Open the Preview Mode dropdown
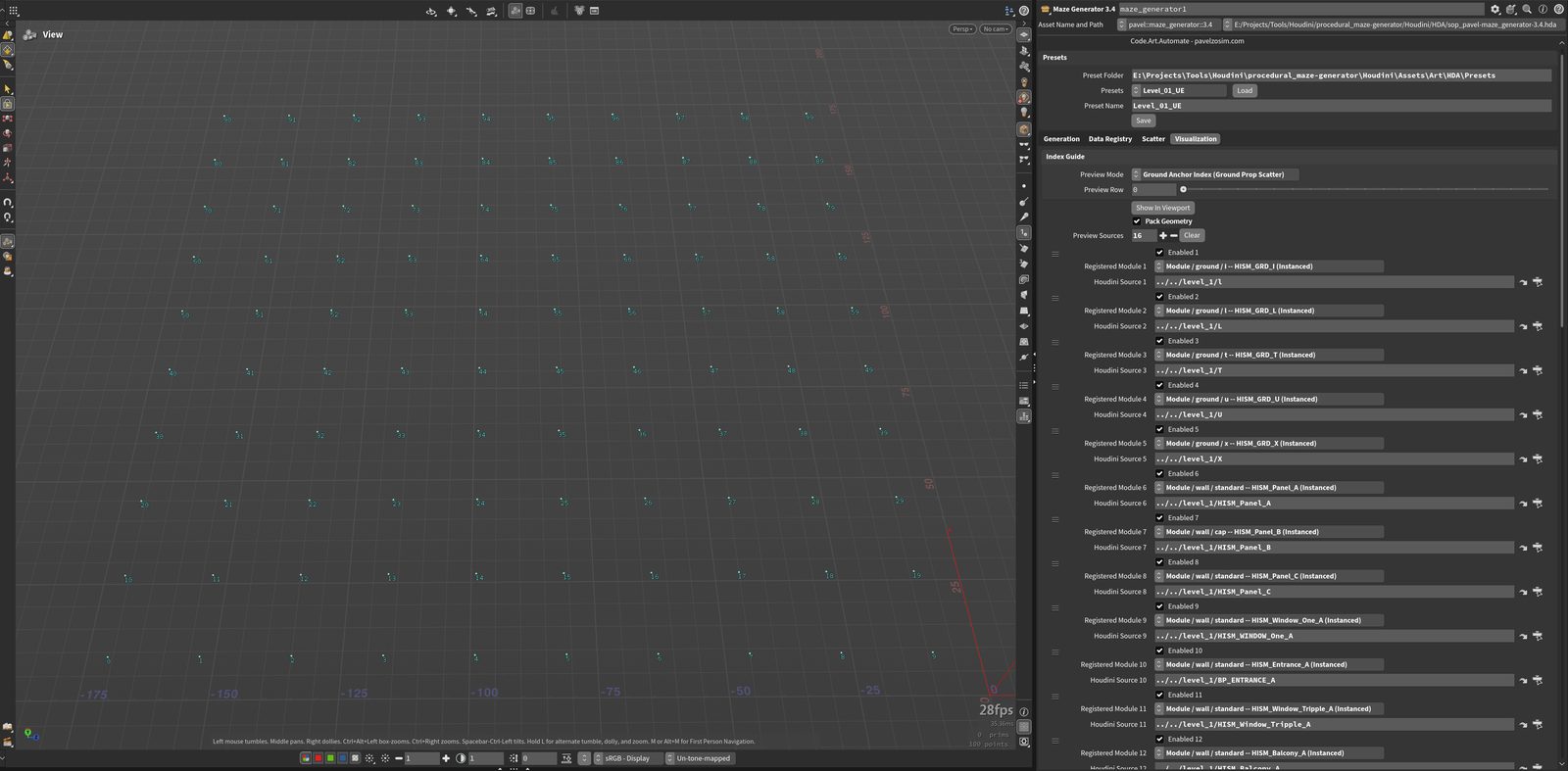Image resolution: width=1568 pixels, height=771 pixels. tap(1215, 174)
